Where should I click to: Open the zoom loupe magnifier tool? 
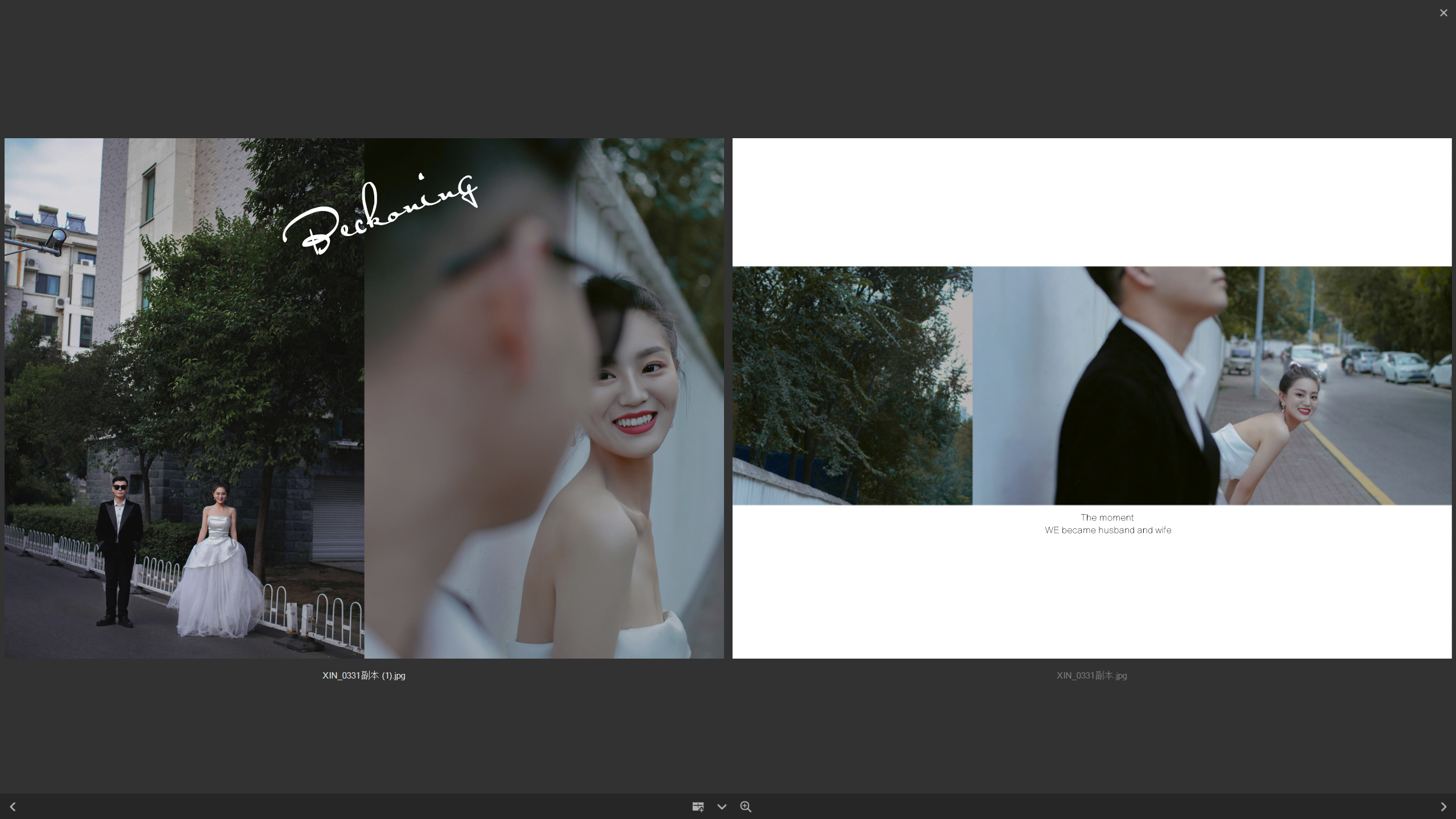tap(746, 806)
